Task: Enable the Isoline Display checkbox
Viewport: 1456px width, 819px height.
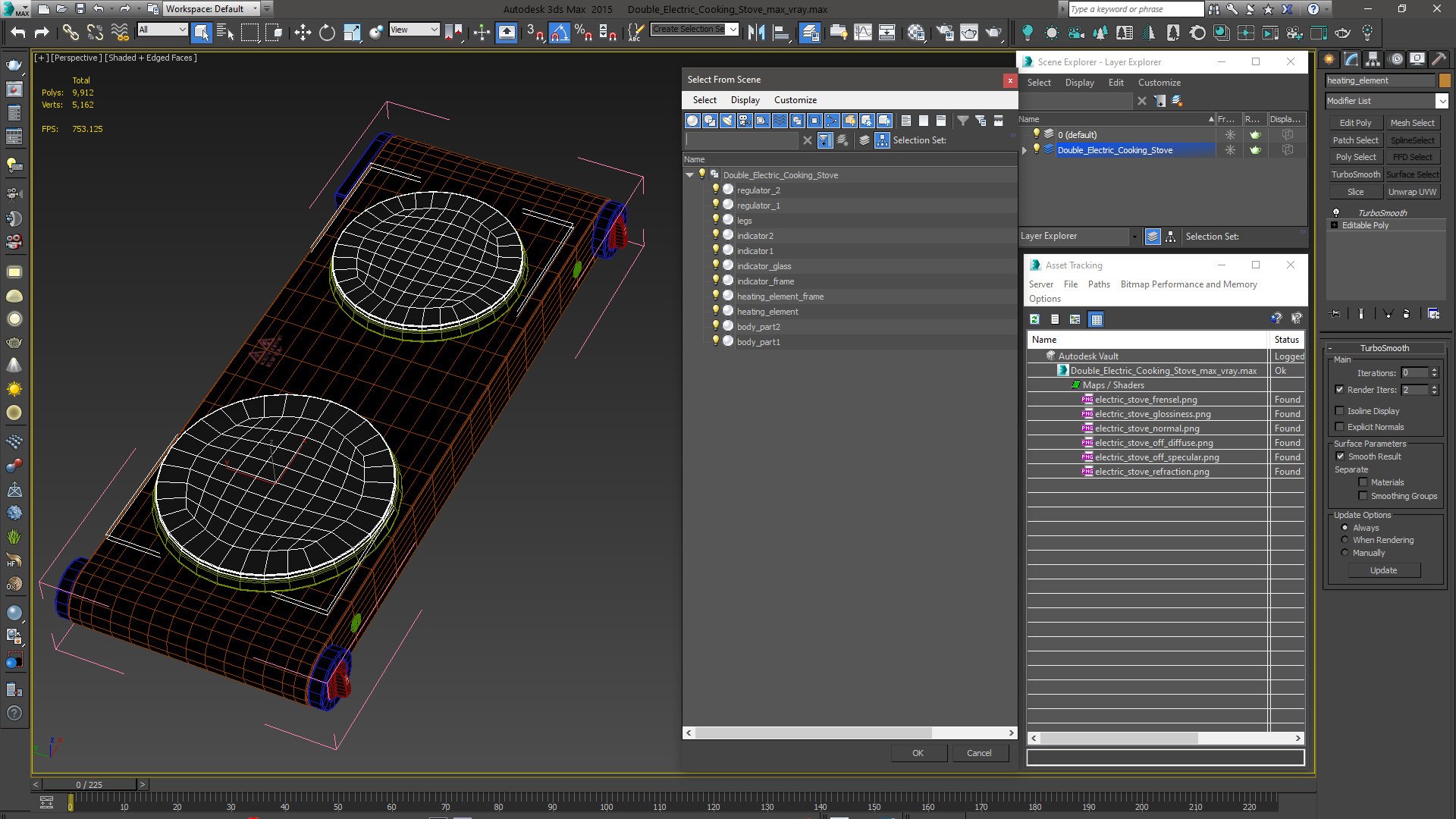Action: pyautogui.click(x=1339, y=411)
